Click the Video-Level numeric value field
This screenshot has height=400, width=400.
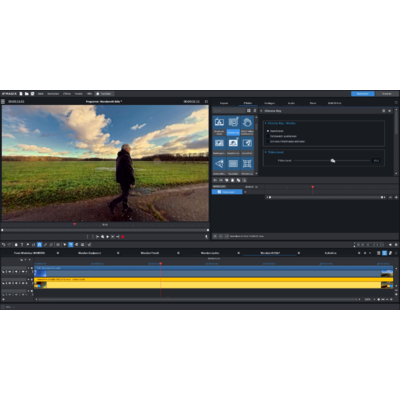(376, 161)
